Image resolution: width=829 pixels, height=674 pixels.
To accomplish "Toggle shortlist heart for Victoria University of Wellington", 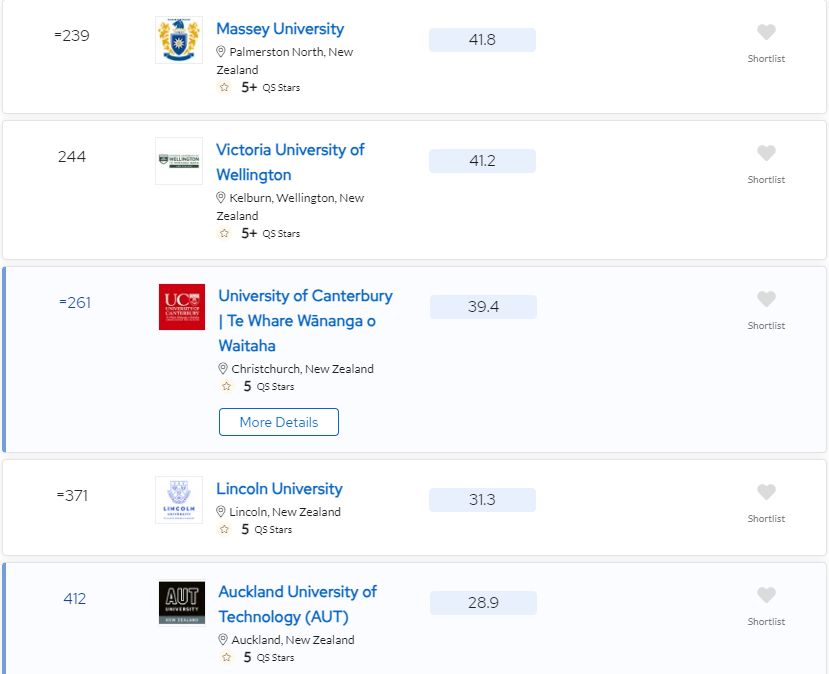I will [x=766, y=153].
